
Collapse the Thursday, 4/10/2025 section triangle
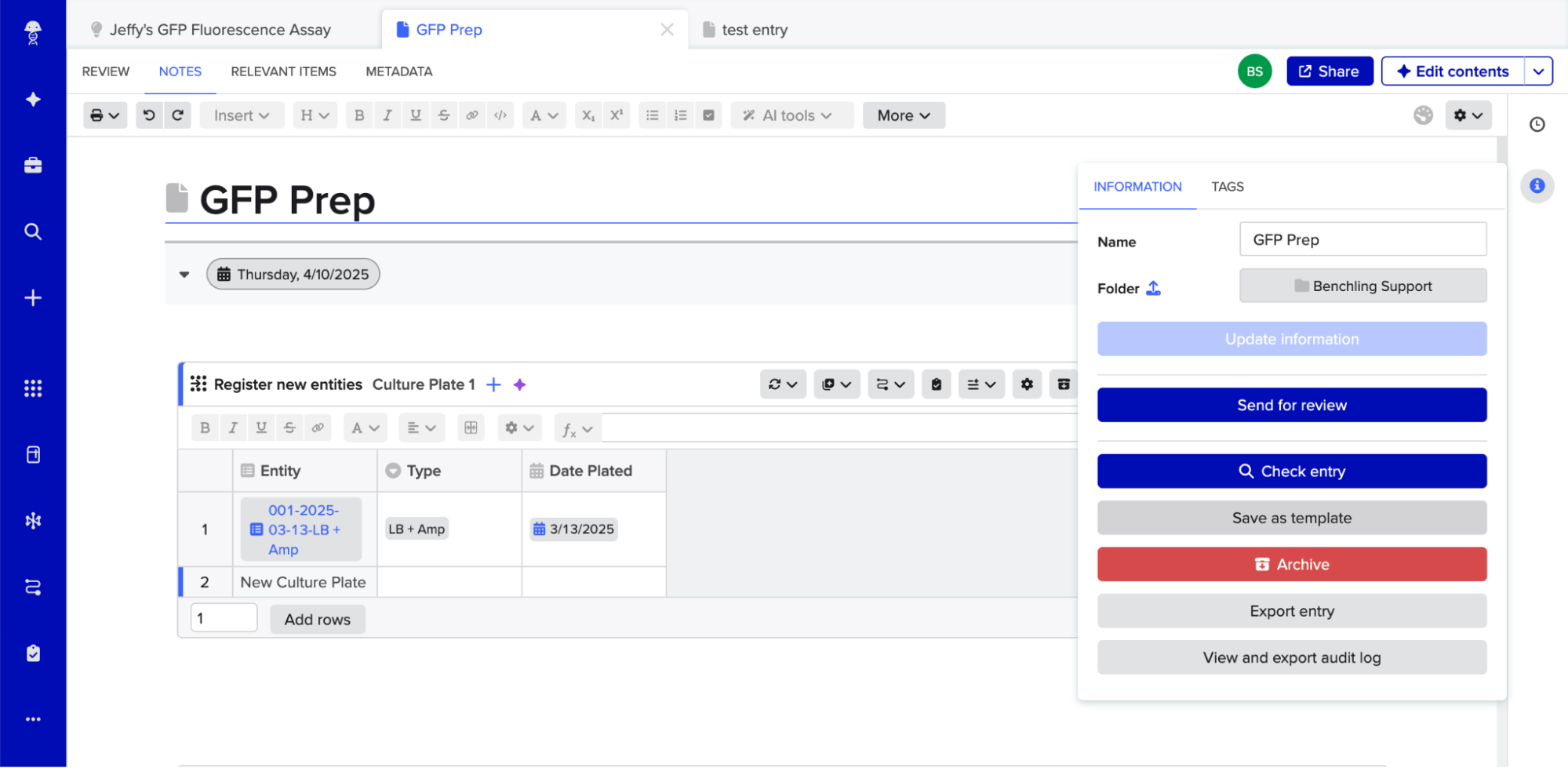tap(184, 275)
